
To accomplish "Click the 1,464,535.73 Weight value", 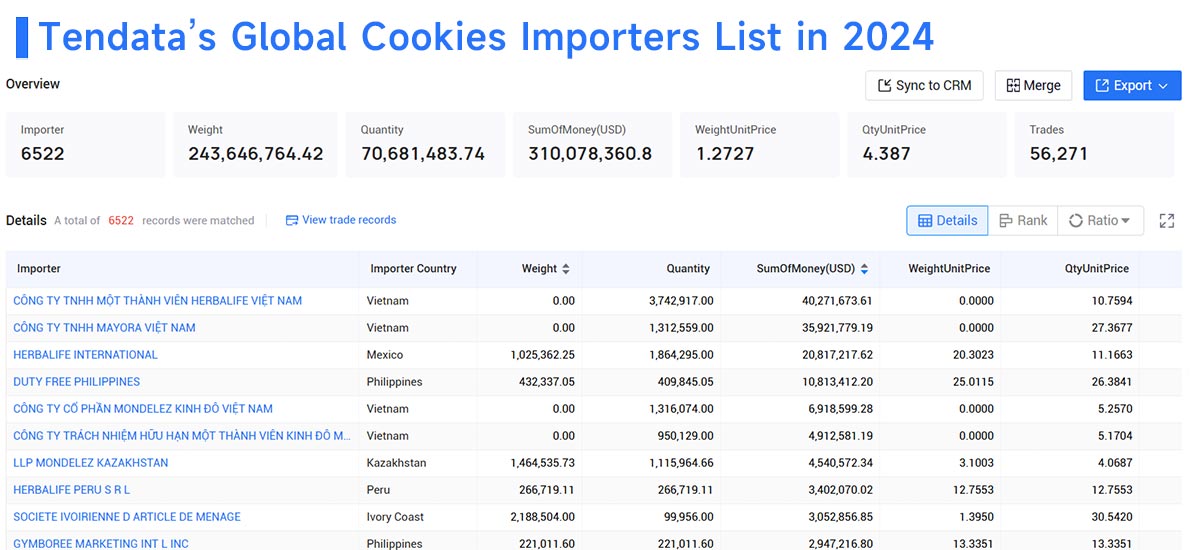I will (543, 463).
